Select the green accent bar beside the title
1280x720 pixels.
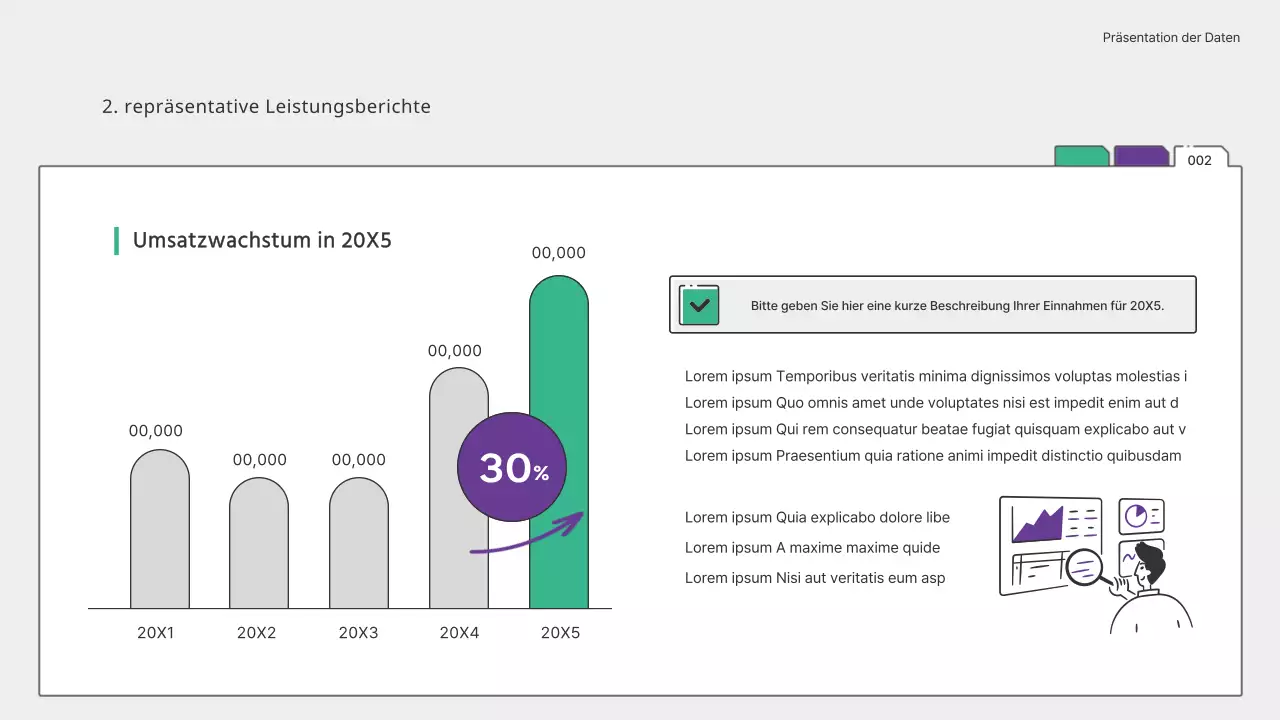tap(117, 239)
